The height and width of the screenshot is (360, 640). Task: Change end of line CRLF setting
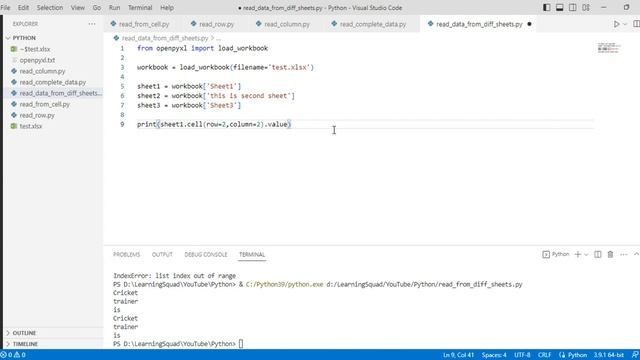pos(544,355)
